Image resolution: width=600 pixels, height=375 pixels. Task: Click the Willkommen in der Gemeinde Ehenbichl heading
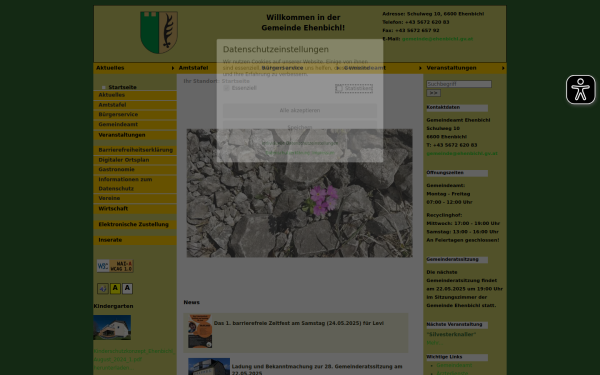click(303, 23)
